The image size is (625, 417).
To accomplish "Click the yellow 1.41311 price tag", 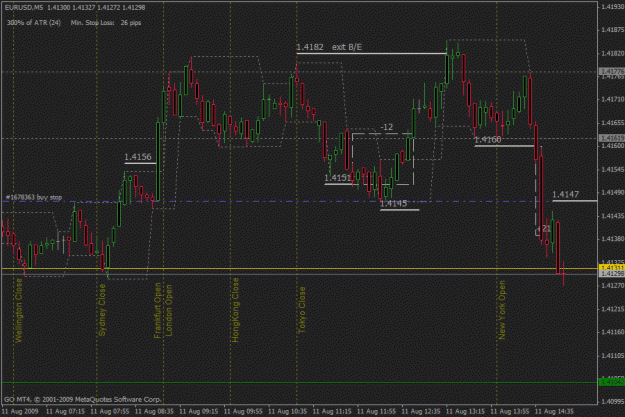I will 612,268.
